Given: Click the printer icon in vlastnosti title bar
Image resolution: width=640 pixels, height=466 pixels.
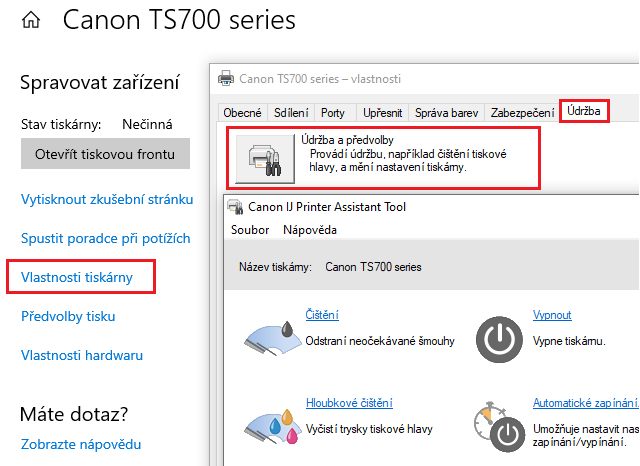Looking at the screenshot, I should (226, 77).
